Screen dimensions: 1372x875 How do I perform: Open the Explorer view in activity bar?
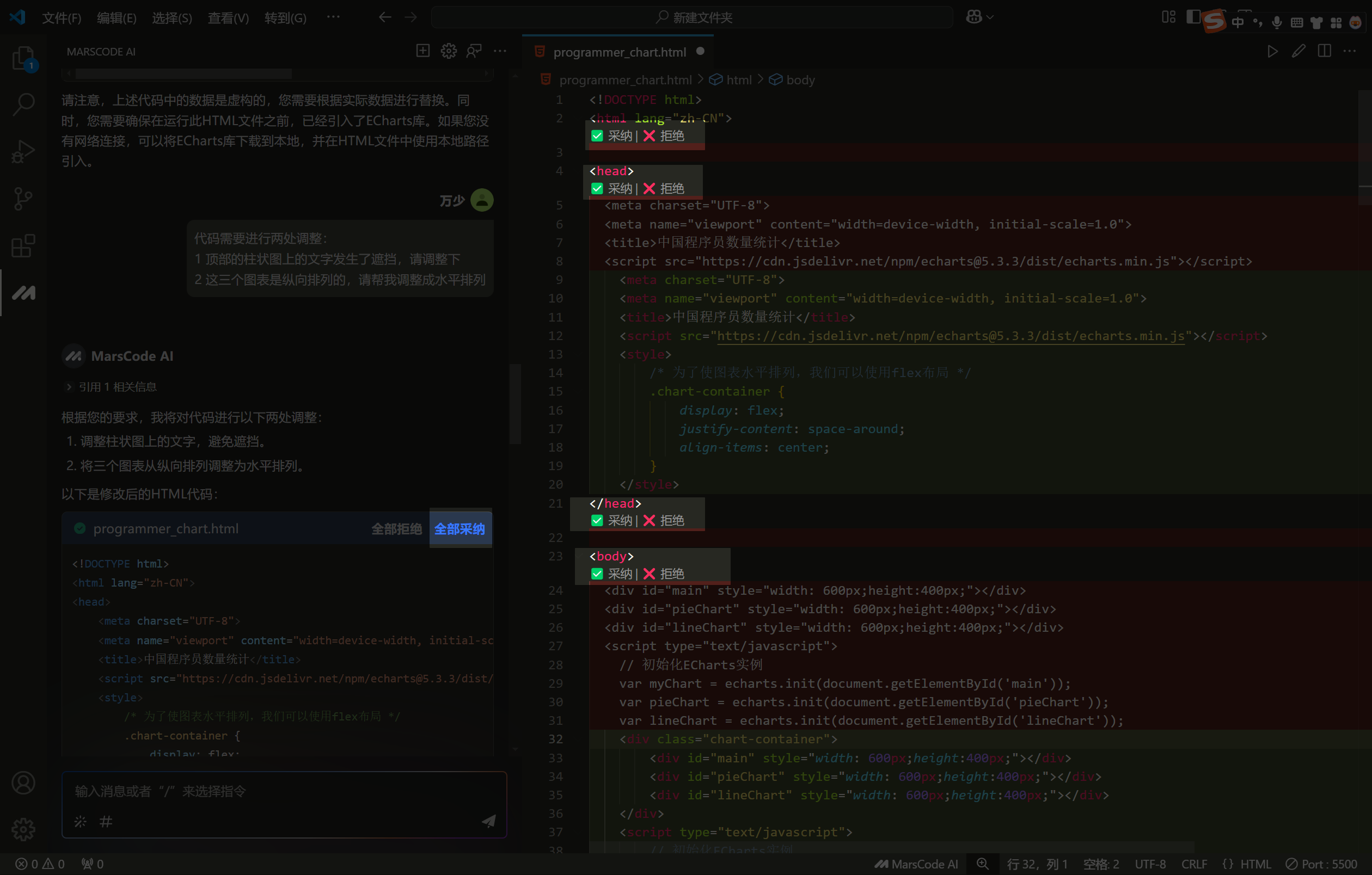coord(23,58)
